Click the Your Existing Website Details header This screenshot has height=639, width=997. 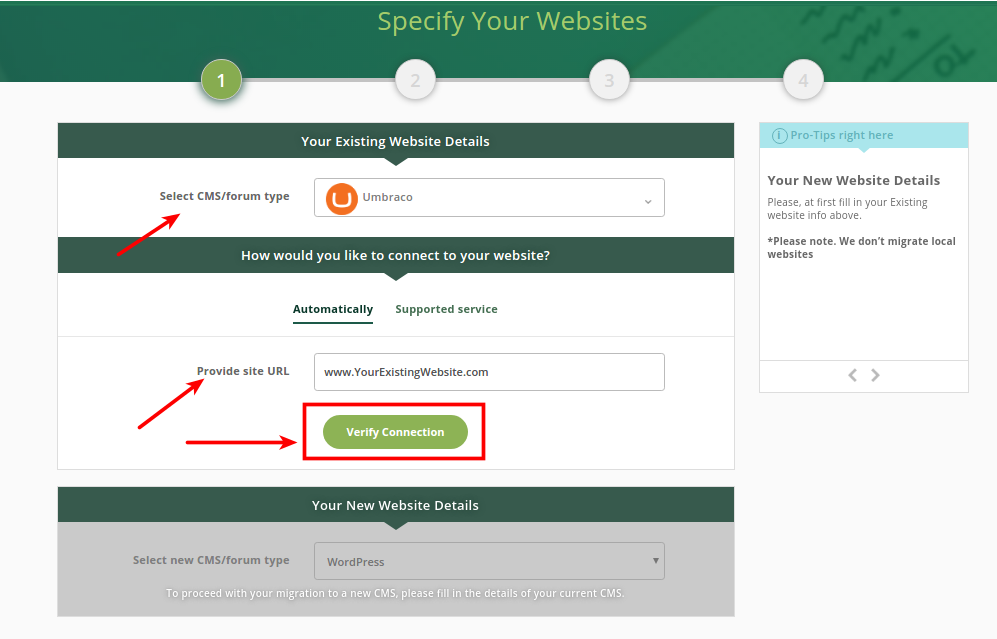point(395,141)
